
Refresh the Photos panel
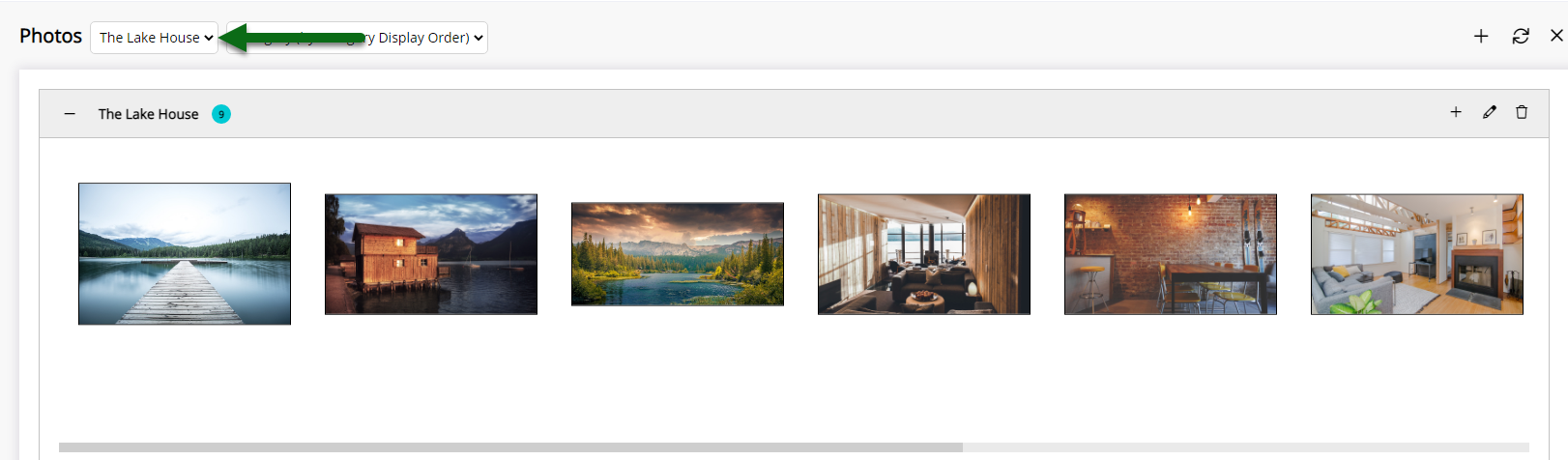[1521, 37]
